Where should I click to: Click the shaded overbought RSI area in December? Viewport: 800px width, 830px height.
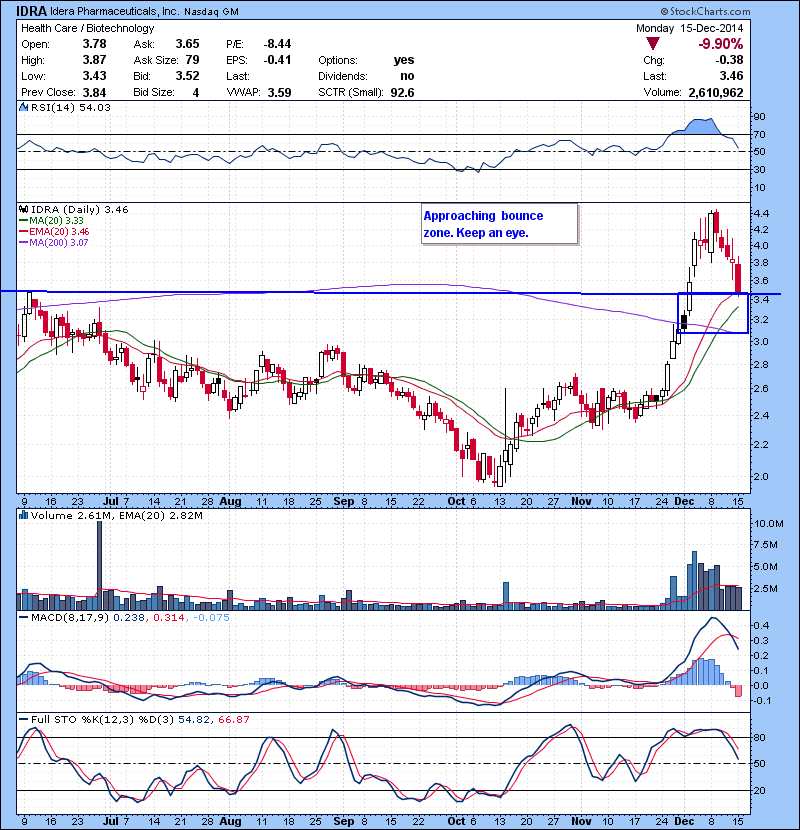pyautogui.click(x=698, y=126)
